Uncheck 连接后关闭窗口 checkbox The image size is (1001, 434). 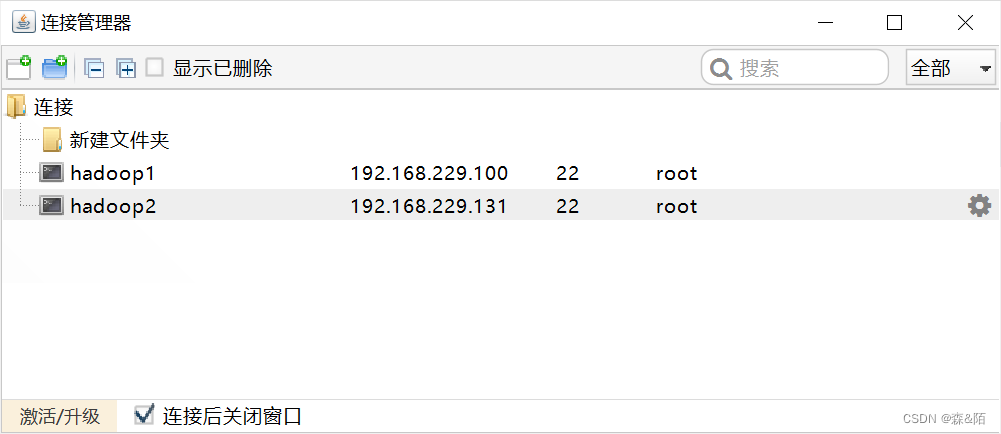click(145, 414)
